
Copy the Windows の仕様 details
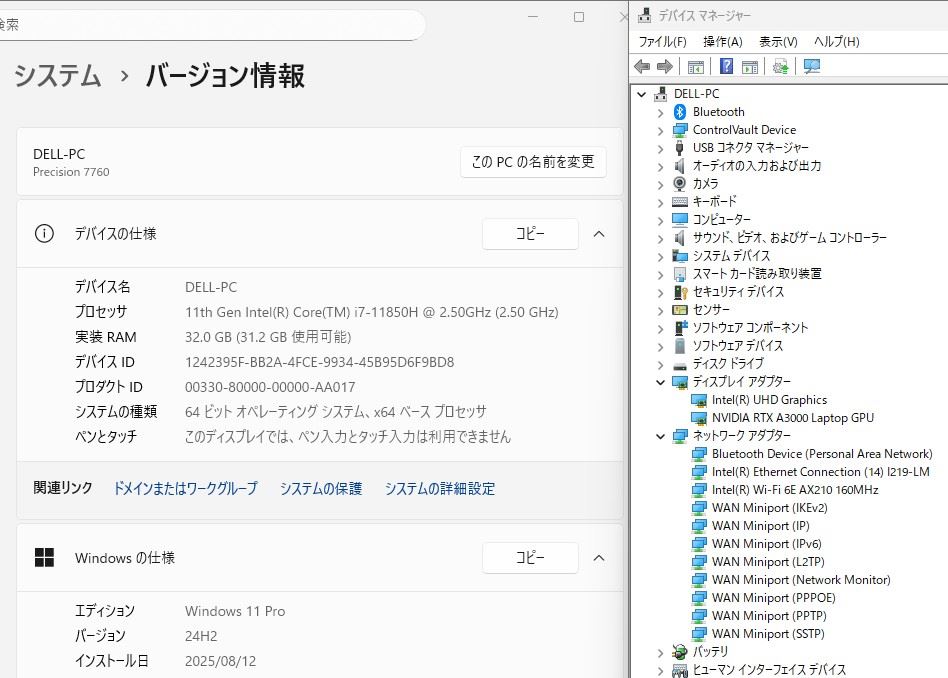530,558
